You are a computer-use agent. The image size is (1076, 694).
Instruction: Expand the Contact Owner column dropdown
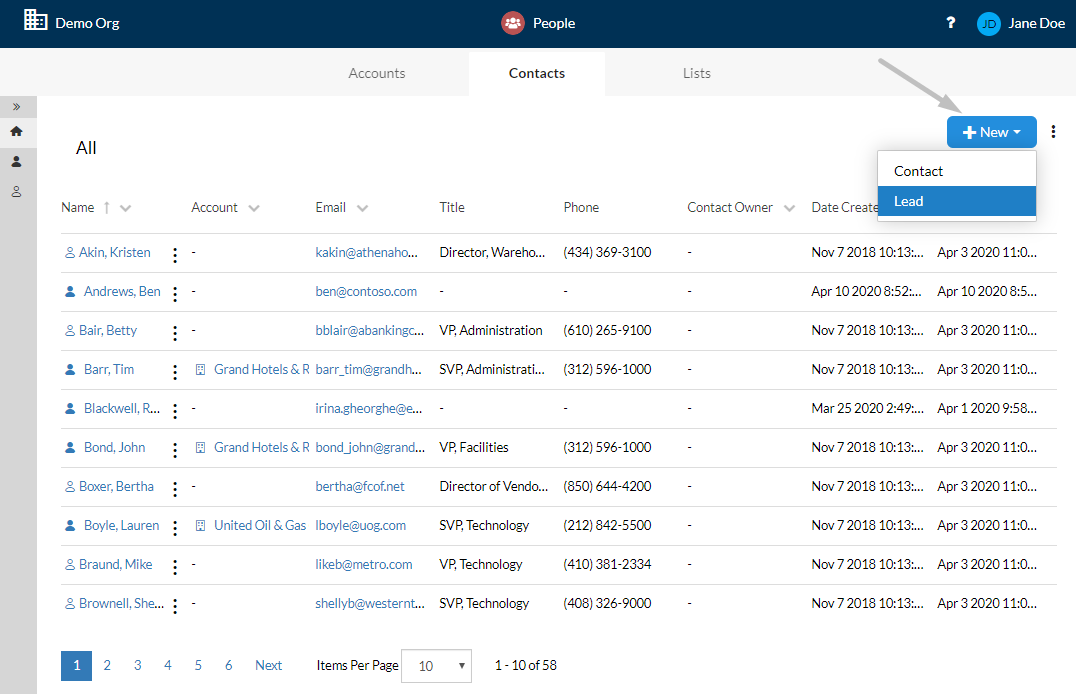click(x=789, y=208)
